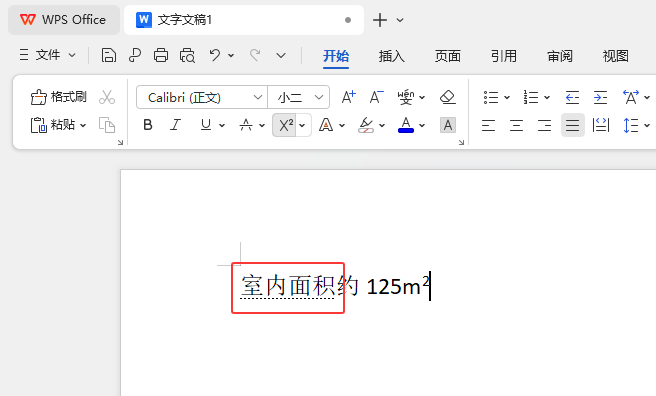Switch to the 视图 (View) tab
The height and width of the screenshot is (396, 656).
[616, 56]
